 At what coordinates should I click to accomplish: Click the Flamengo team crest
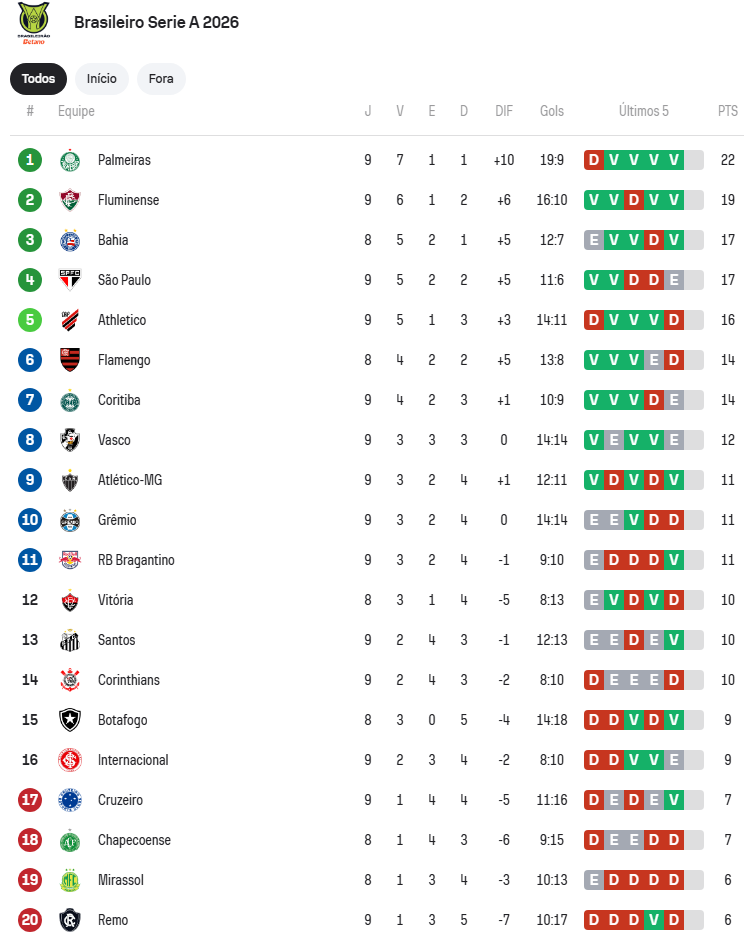click(70, 360)
